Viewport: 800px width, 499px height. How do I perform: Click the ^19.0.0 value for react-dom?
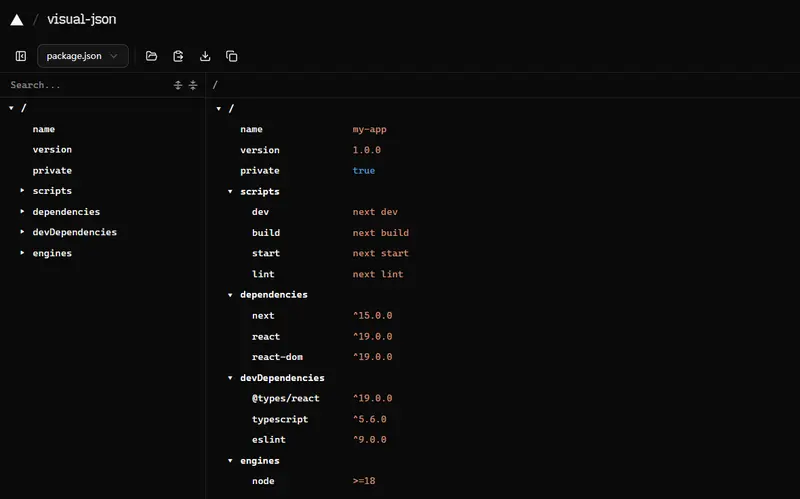372,357
